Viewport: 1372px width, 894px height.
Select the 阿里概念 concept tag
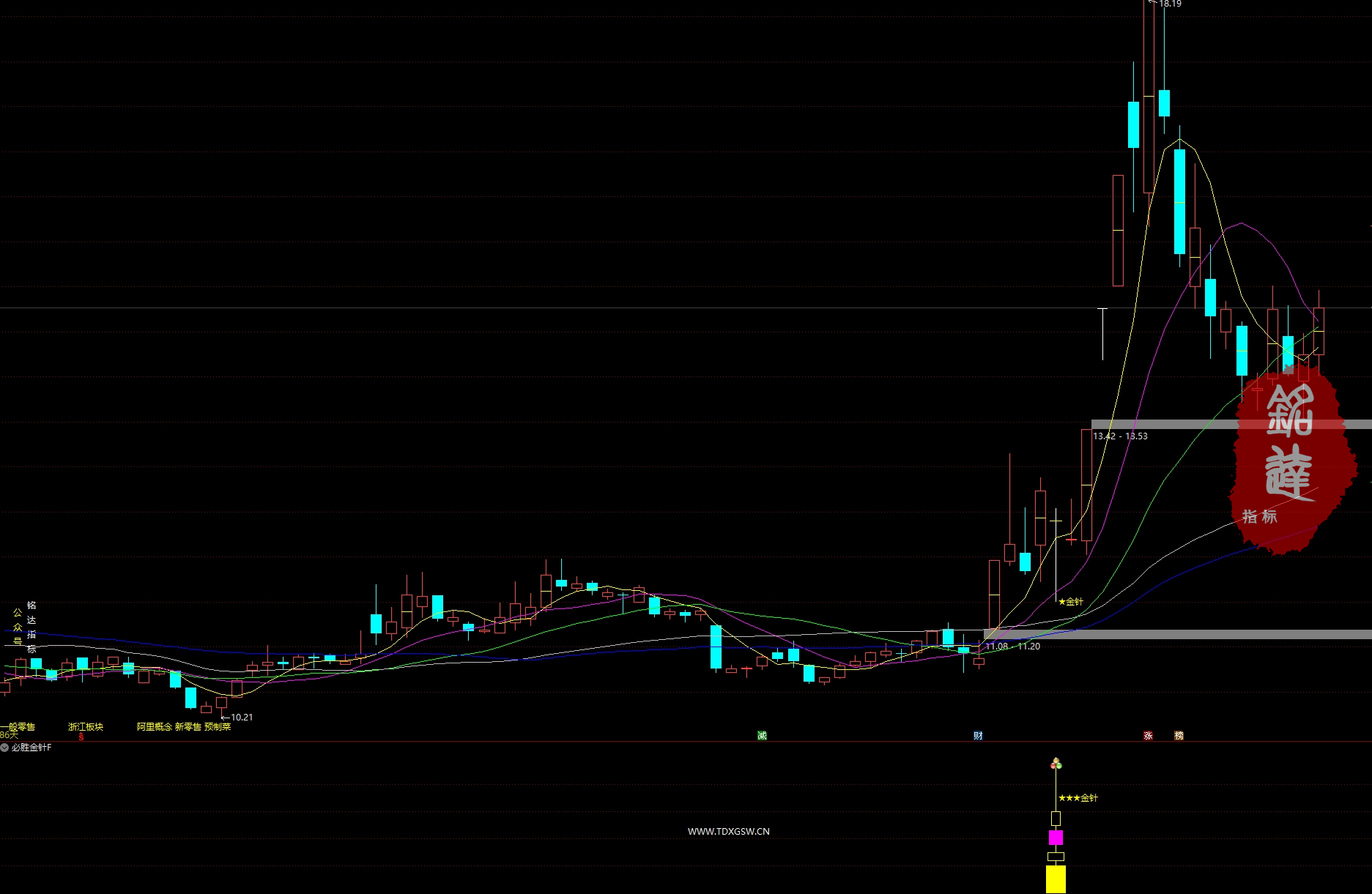tap(154, 726)
